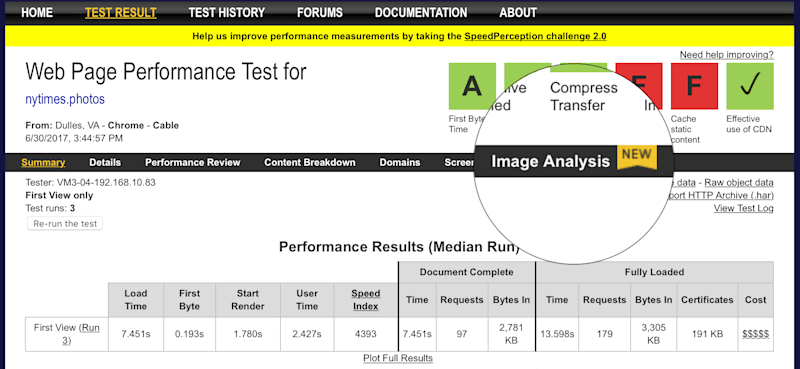Open the Performance Review tab
800x369 pixels.
192,163
